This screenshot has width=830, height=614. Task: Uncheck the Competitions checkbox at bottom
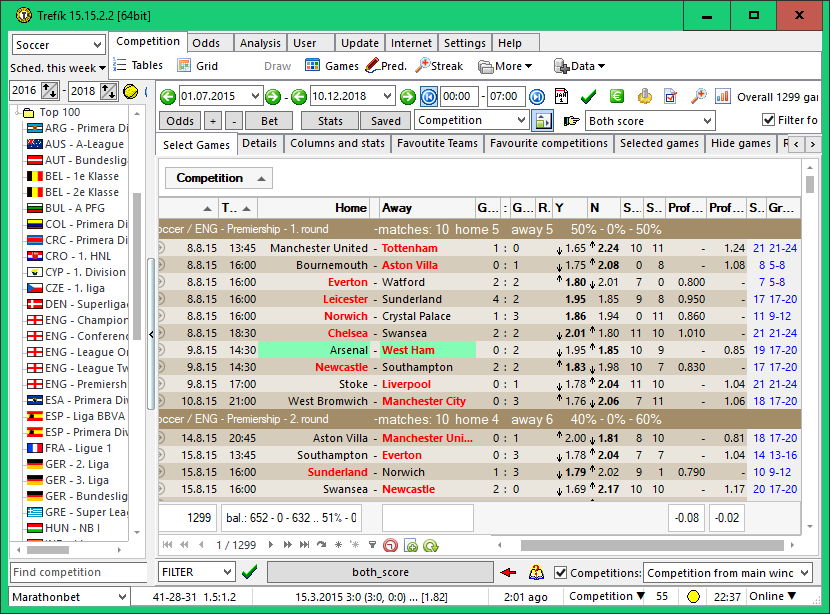(560, 573)
